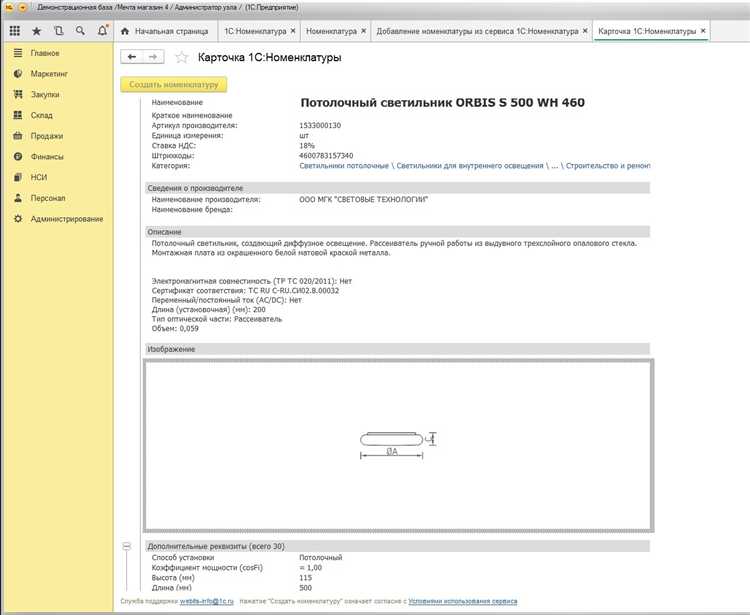Open the notifications bell icon
The height and width of the screenshot is (615, 750).
pos(102,31)
